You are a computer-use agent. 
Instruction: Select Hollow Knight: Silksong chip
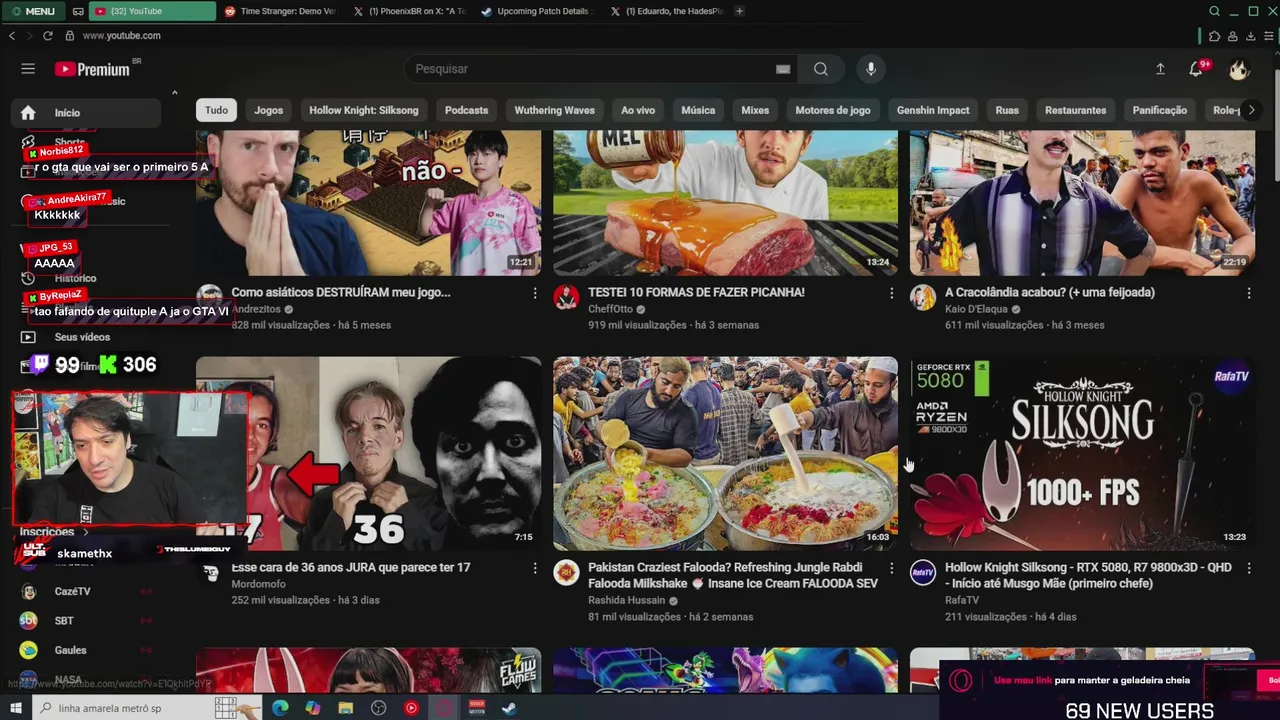pos(364,110)
